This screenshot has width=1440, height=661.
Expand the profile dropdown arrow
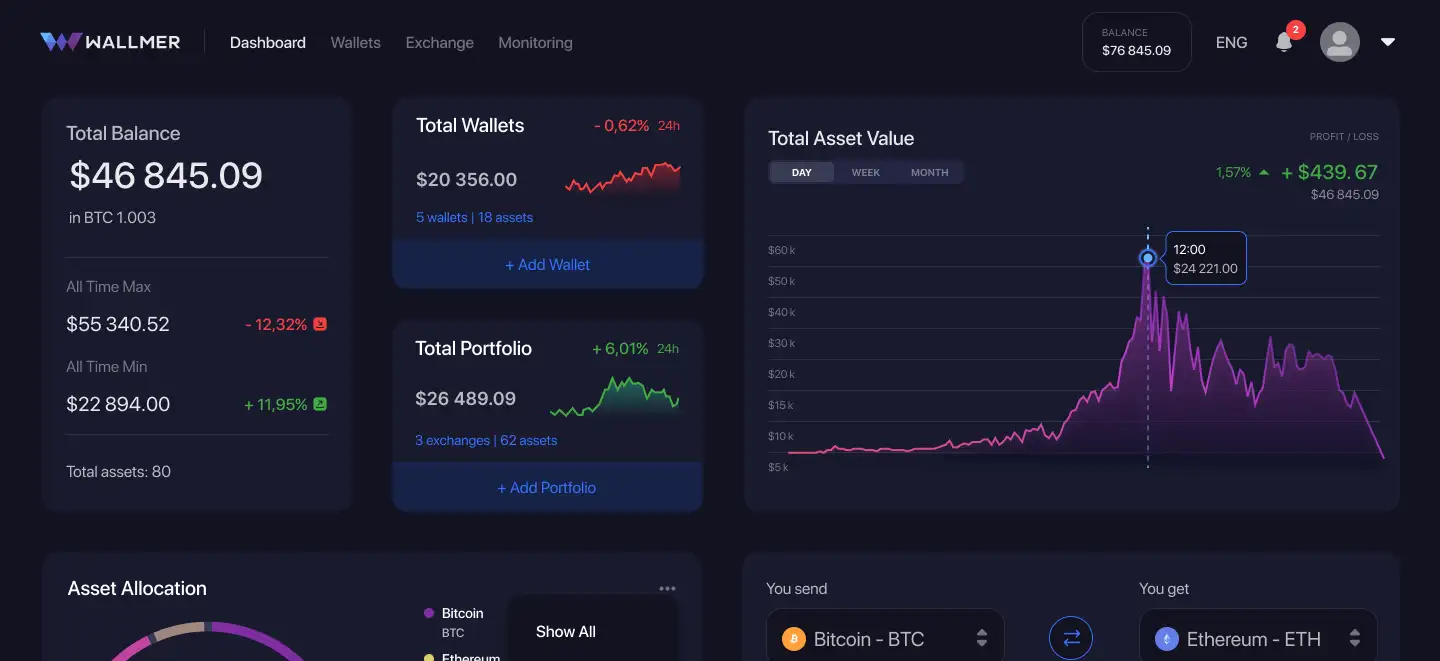1388,42
